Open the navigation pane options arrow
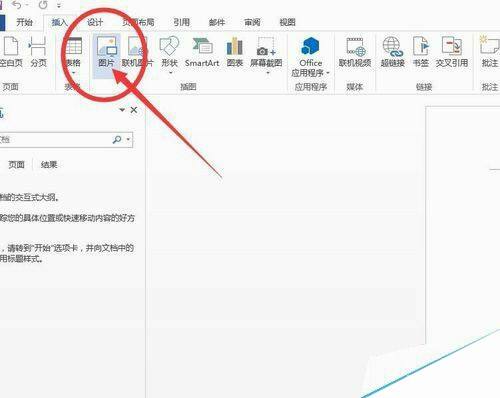Screen dimensions: 500x398 (122, 110)
